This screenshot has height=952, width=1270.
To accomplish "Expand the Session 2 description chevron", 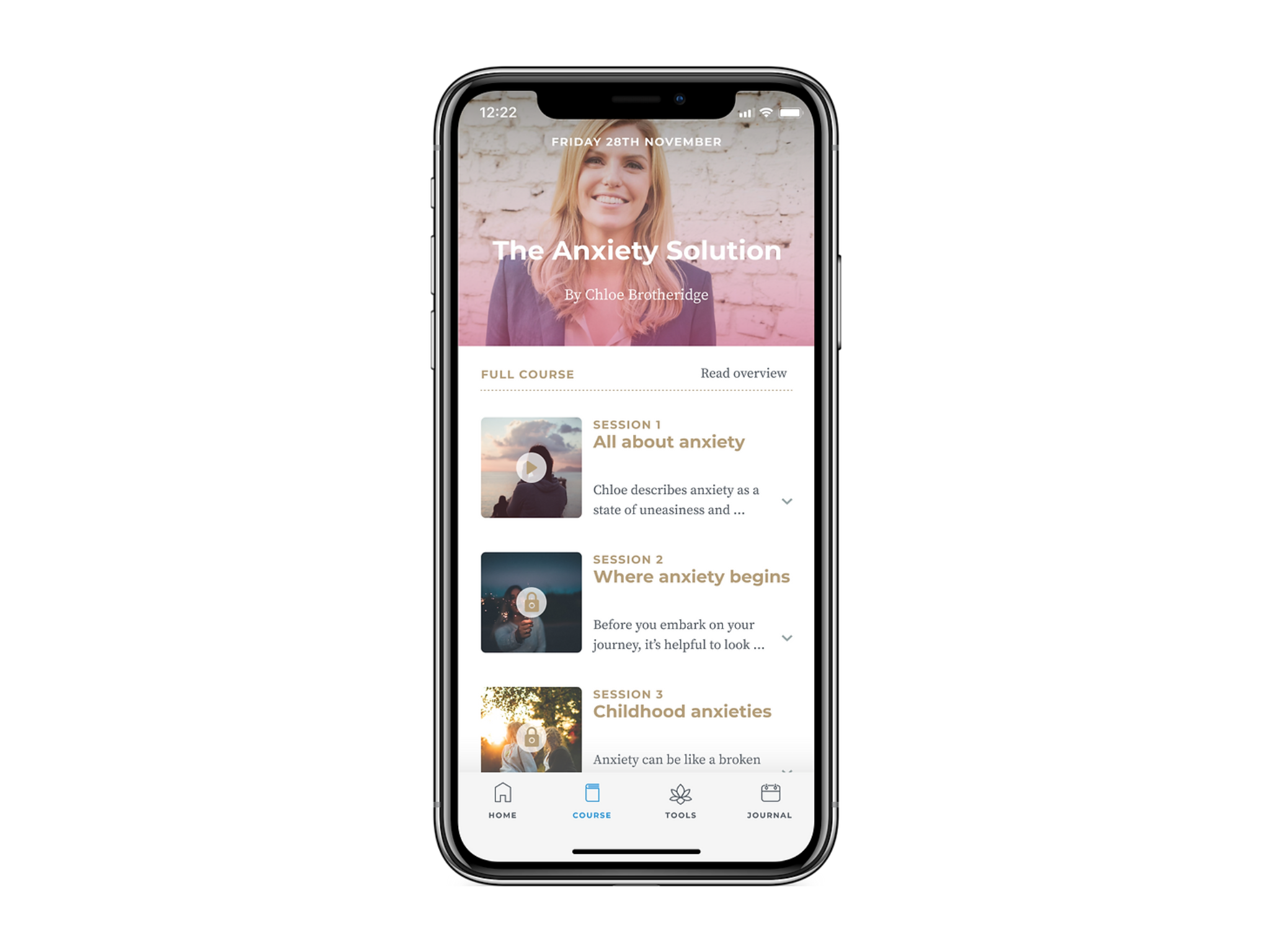I will point(790,636).
